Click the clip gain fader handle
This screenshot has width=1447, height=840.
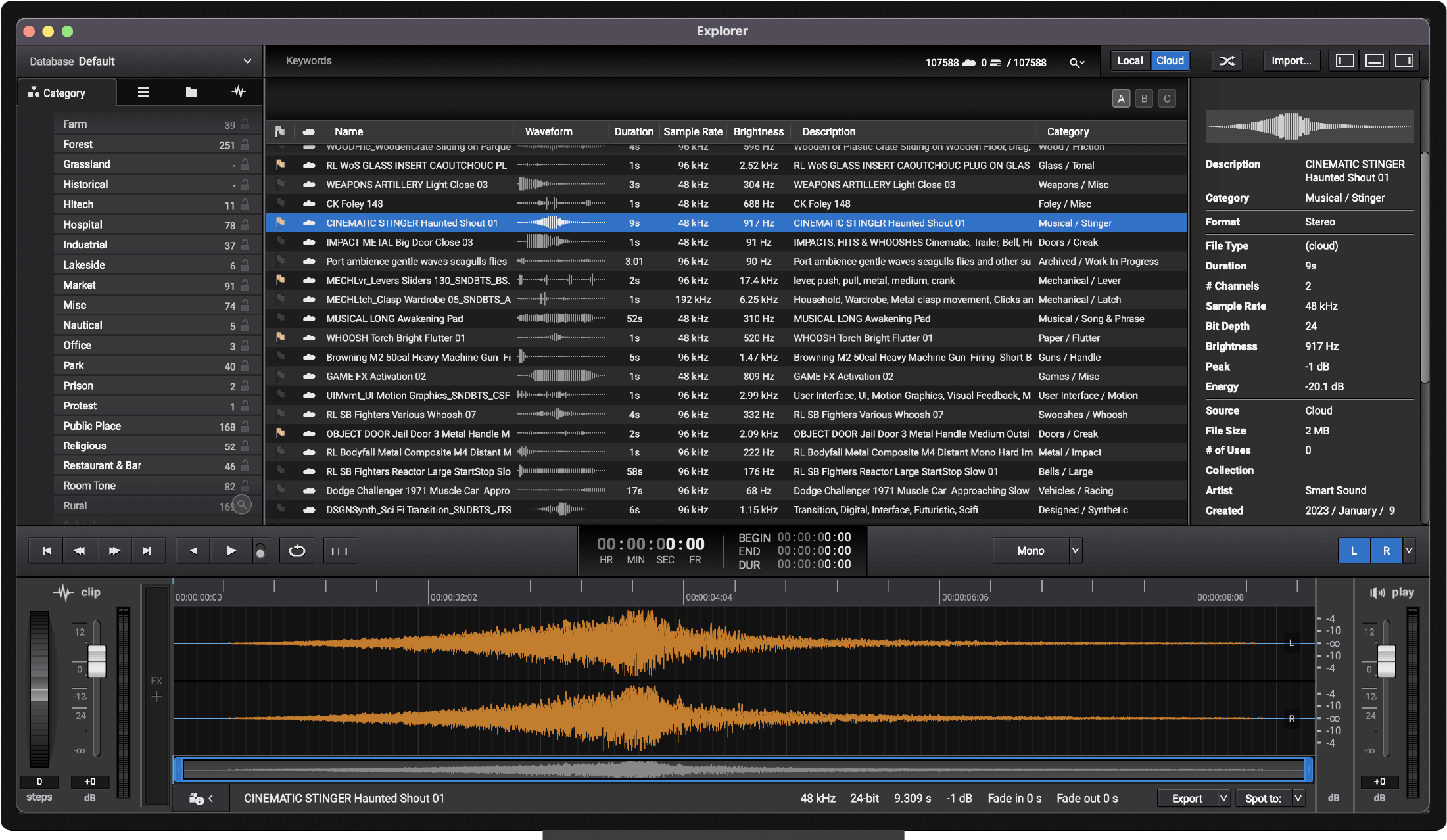click(97, 660)
